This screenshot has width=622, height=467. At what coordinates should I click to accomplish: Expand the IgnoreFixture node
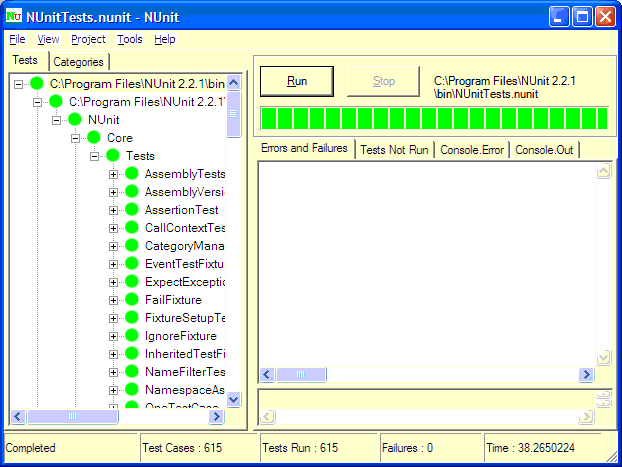113,336
